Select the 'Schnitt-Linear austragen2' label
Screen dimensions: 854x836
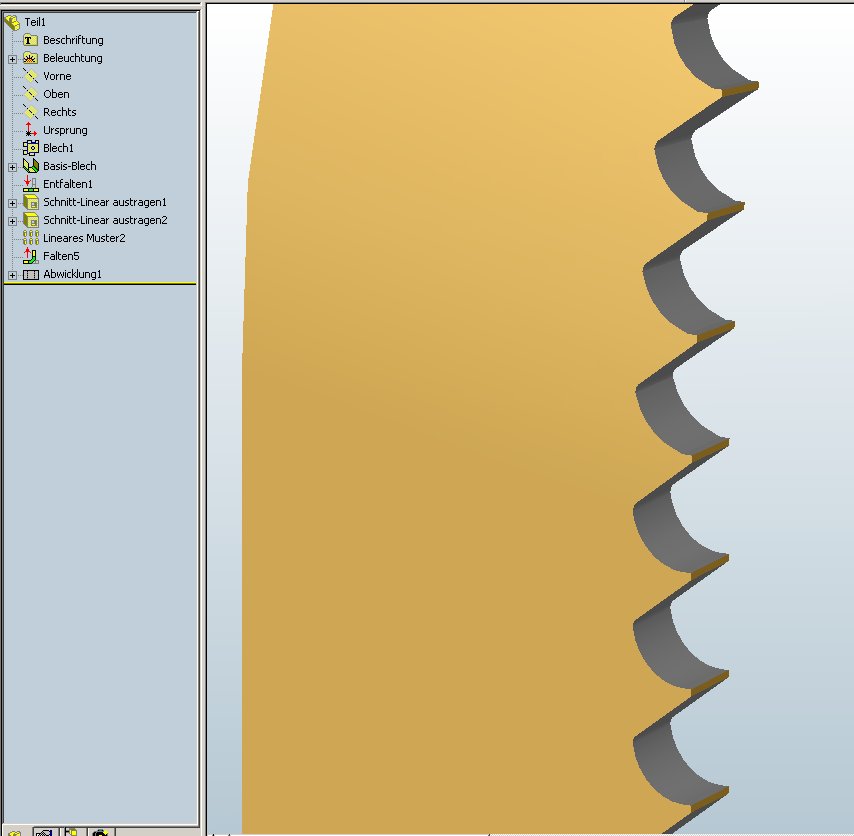click(105, 220)
